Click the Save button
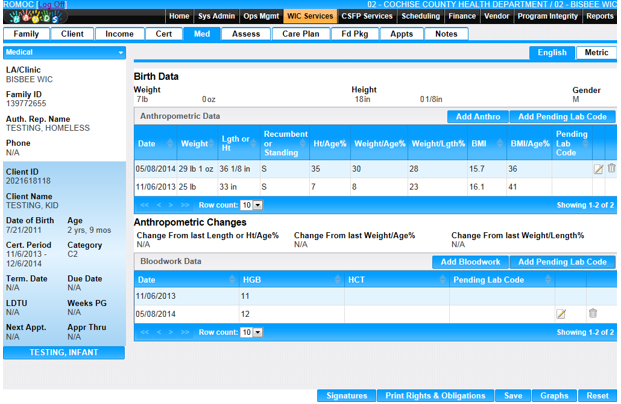 click(513, 396)
